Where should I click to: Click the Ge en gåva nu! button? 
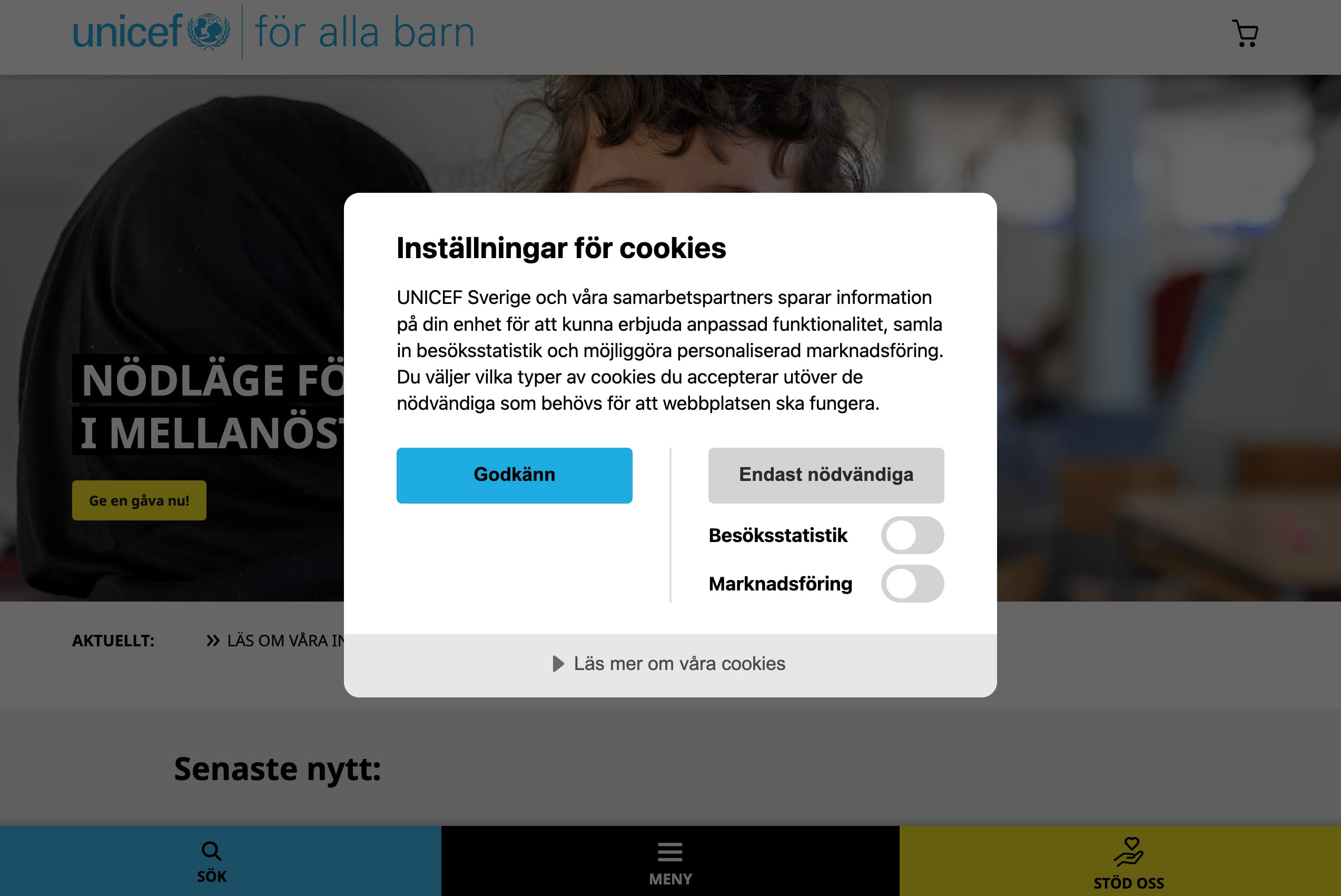coord(139,500)
